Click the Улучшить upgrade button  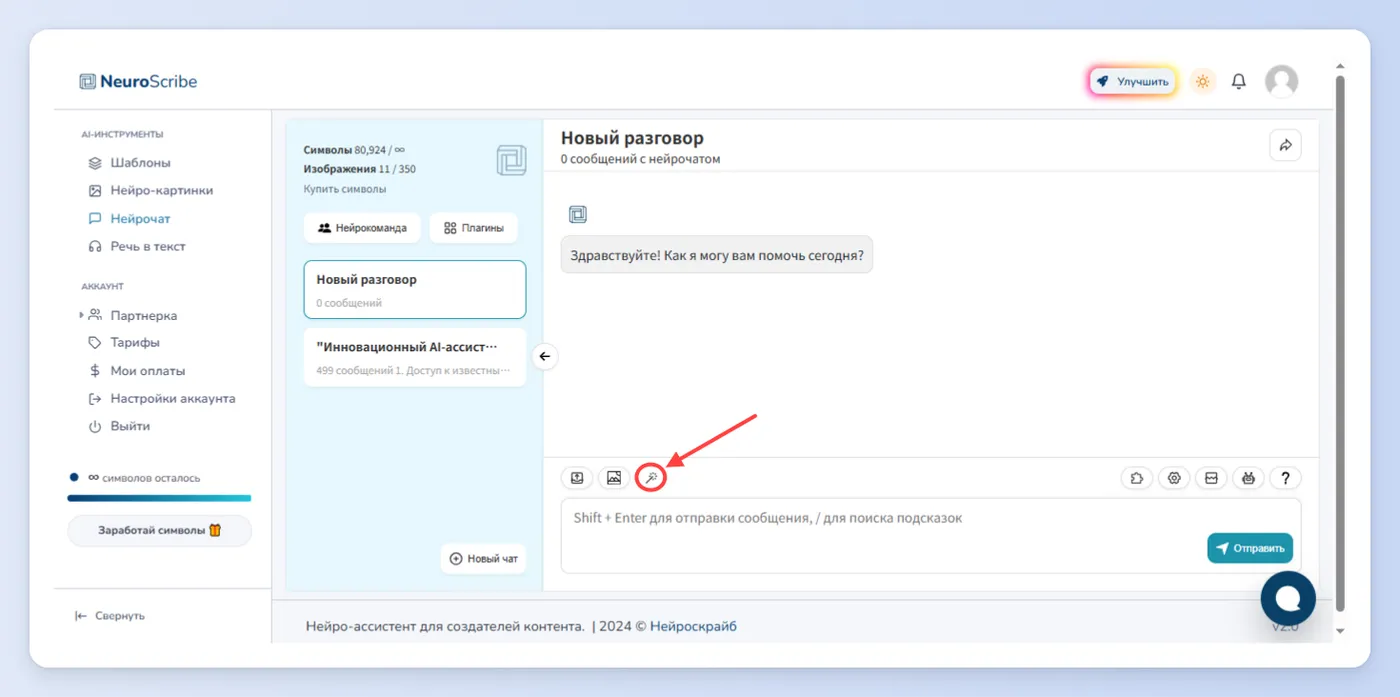(x=1132, y=82)
